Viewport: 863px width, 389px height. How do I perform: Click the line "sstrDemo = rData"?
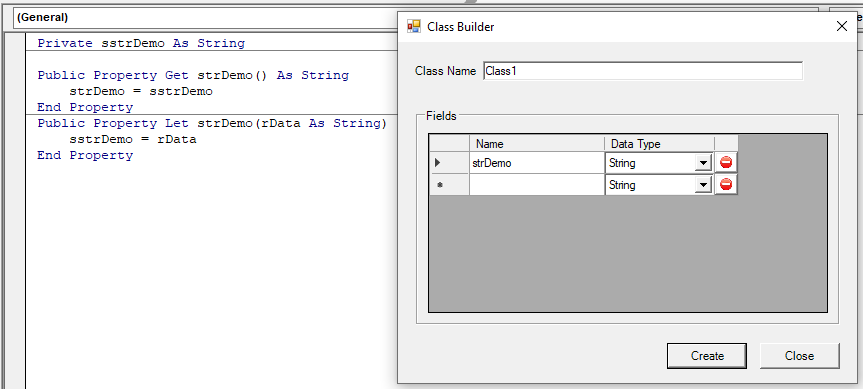[133, 139]
